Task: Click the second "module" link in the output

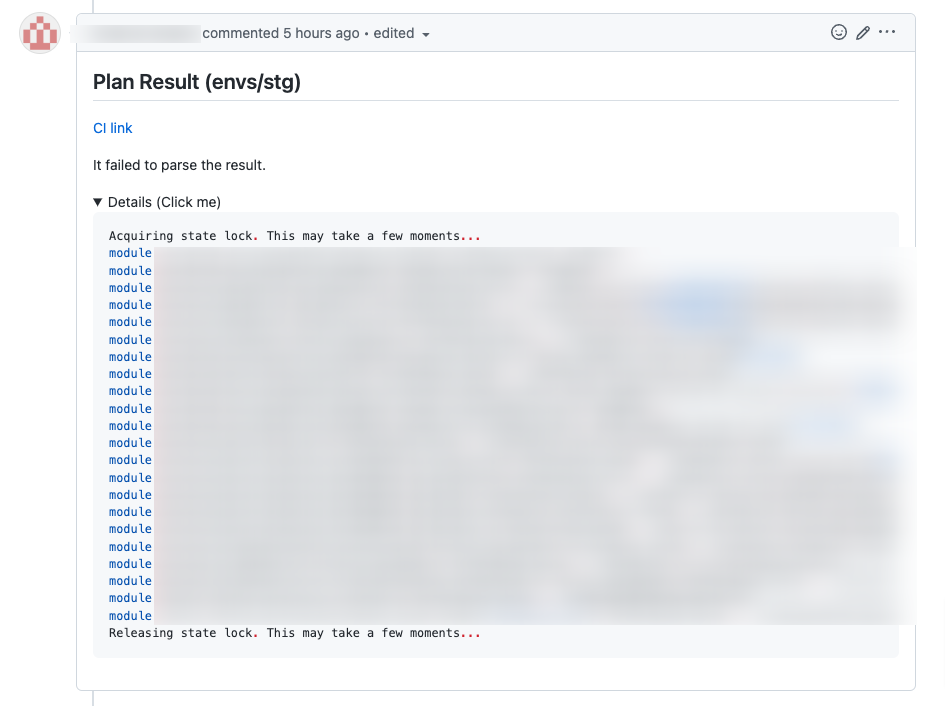Action: click(x=130, y=270)
